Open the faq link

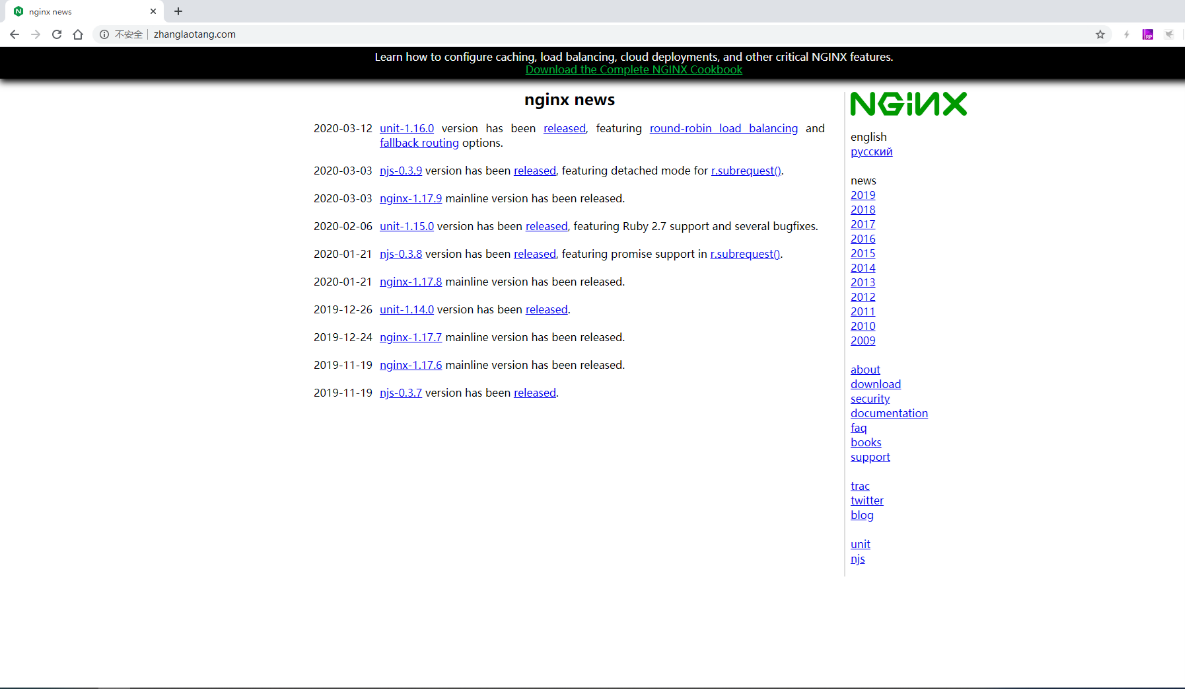click(859, 428)
